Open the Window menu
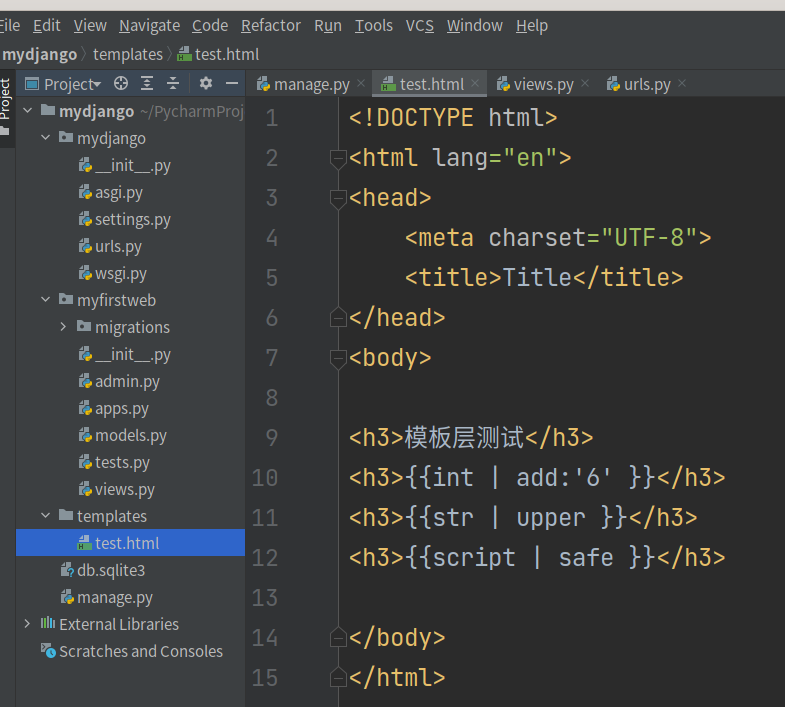785x707 pixels. 475,26
